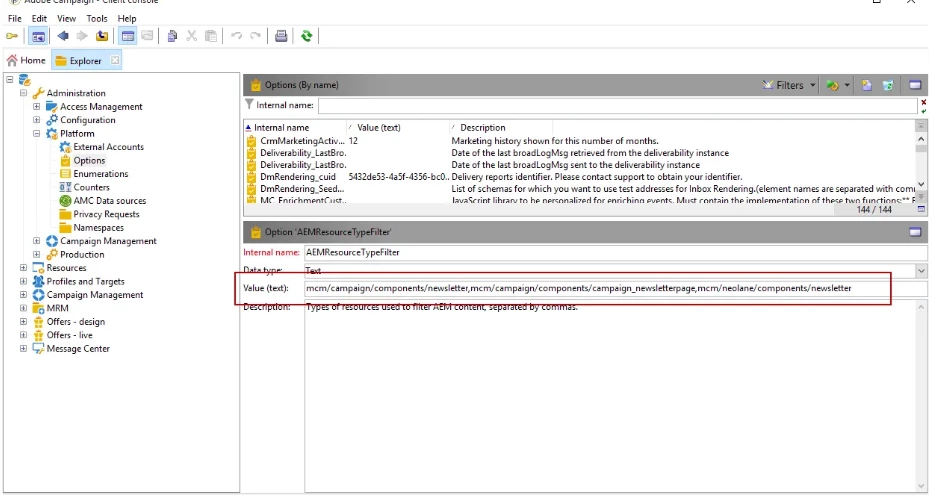The width and height of the screenshot is (934, 495).
Task: Open the Data type dropdown
Action: pos(921,271)
